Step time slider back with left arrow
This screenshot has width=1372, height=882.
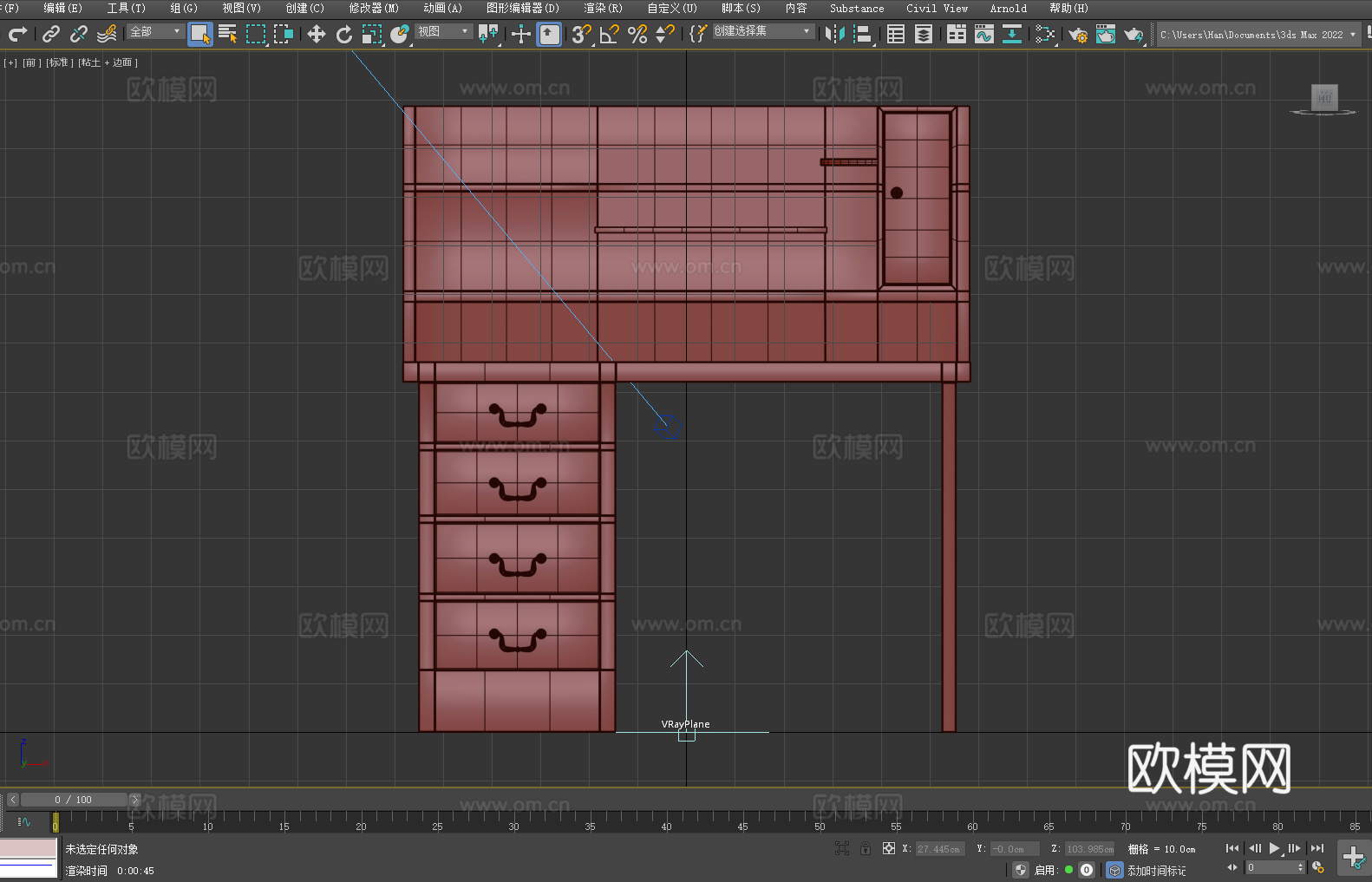(12, 800)
